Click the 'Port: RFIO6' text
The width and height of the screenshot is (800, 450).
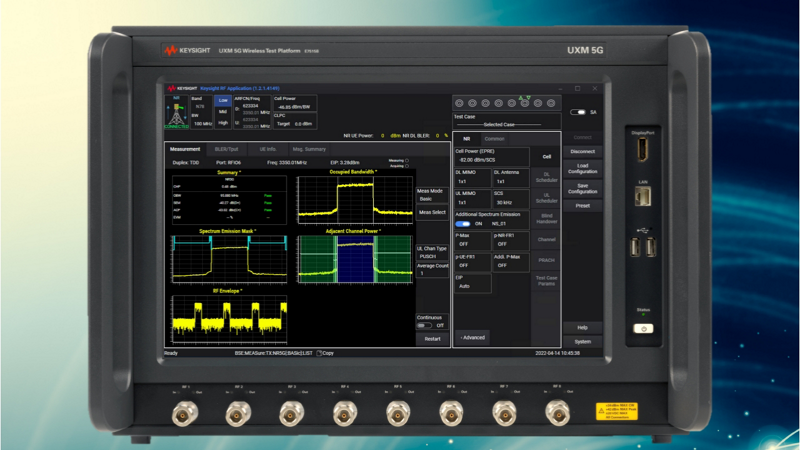coord(228,163)
